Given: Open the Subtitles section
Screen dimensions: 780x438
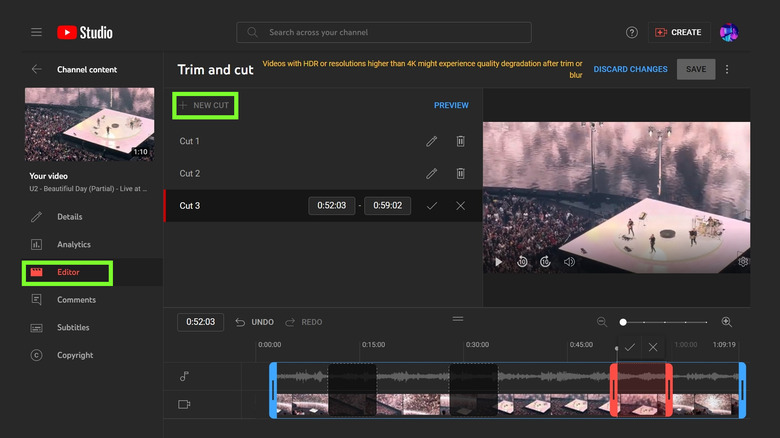Looking at the screenshot, I should coord(73,327).
